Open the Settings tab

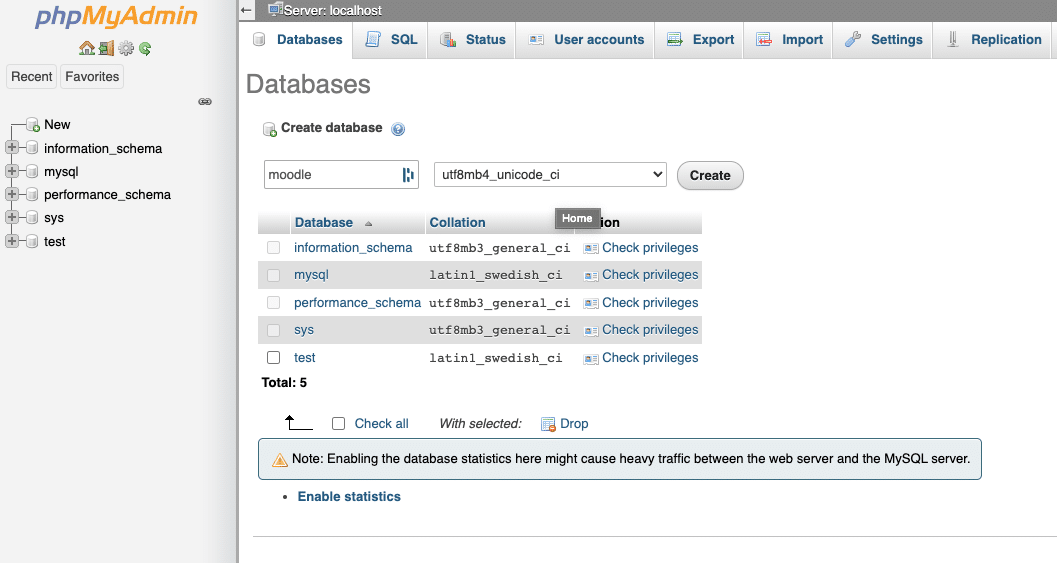(883, 40)
